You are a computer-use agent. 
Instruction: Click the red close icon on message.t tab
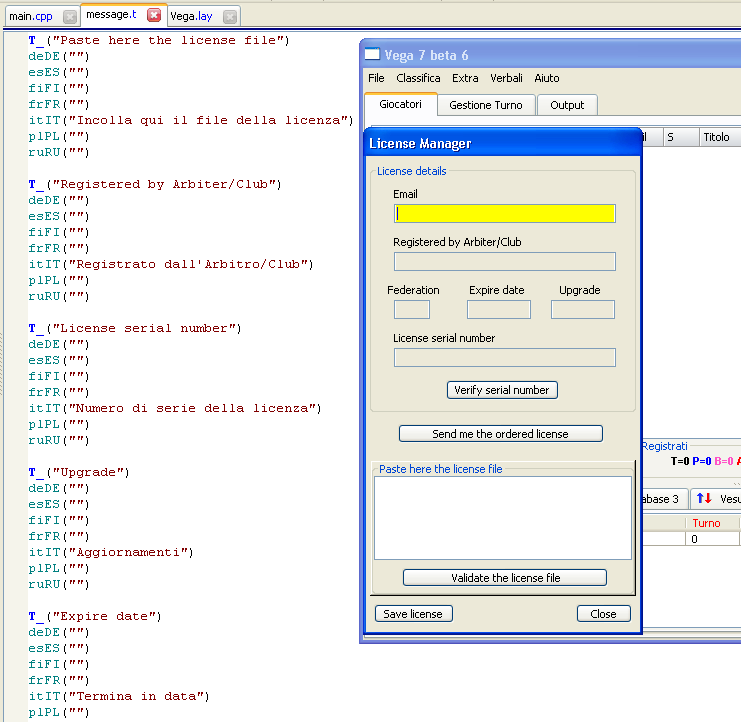tap(153, 15)
